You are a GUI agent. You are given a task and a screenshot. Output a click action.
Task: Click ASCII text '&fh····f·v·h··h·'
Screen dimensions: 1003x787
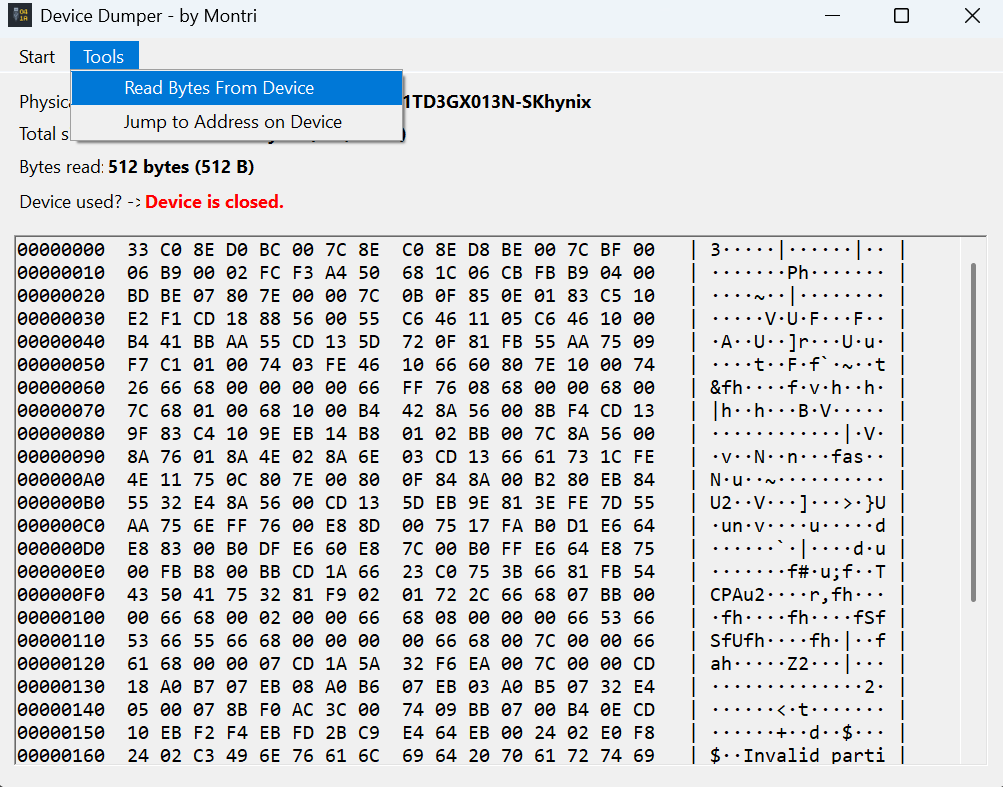point(798,388)
